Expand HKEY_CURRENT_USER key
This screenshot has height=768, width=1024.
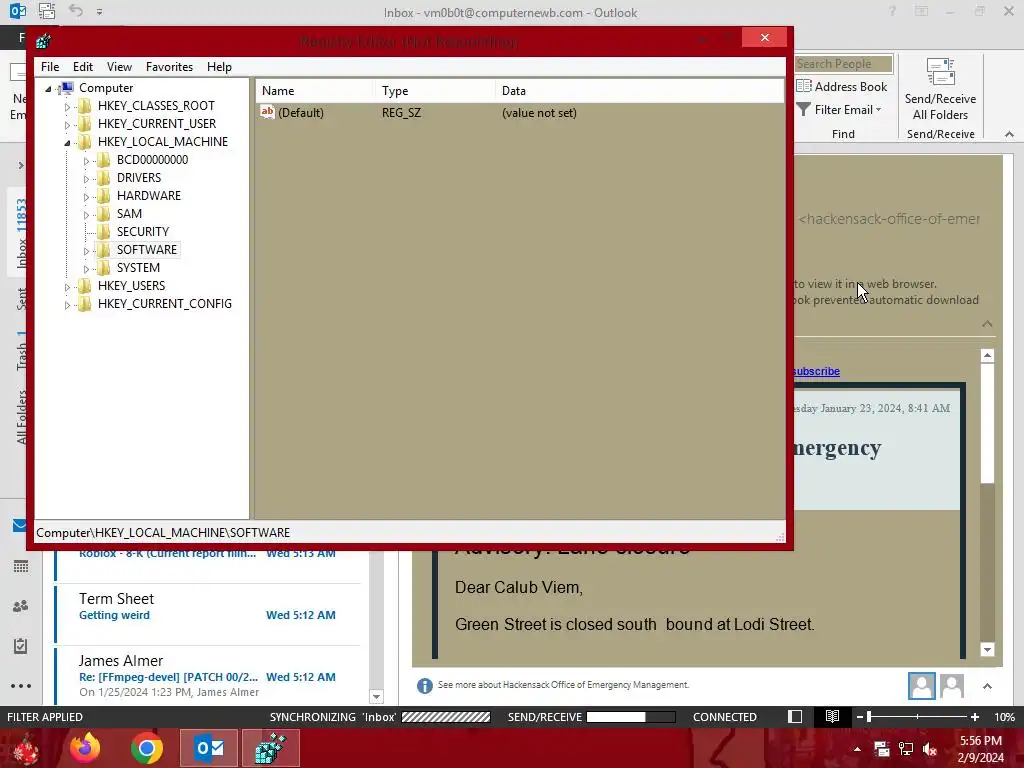click(x=67, y=124)
